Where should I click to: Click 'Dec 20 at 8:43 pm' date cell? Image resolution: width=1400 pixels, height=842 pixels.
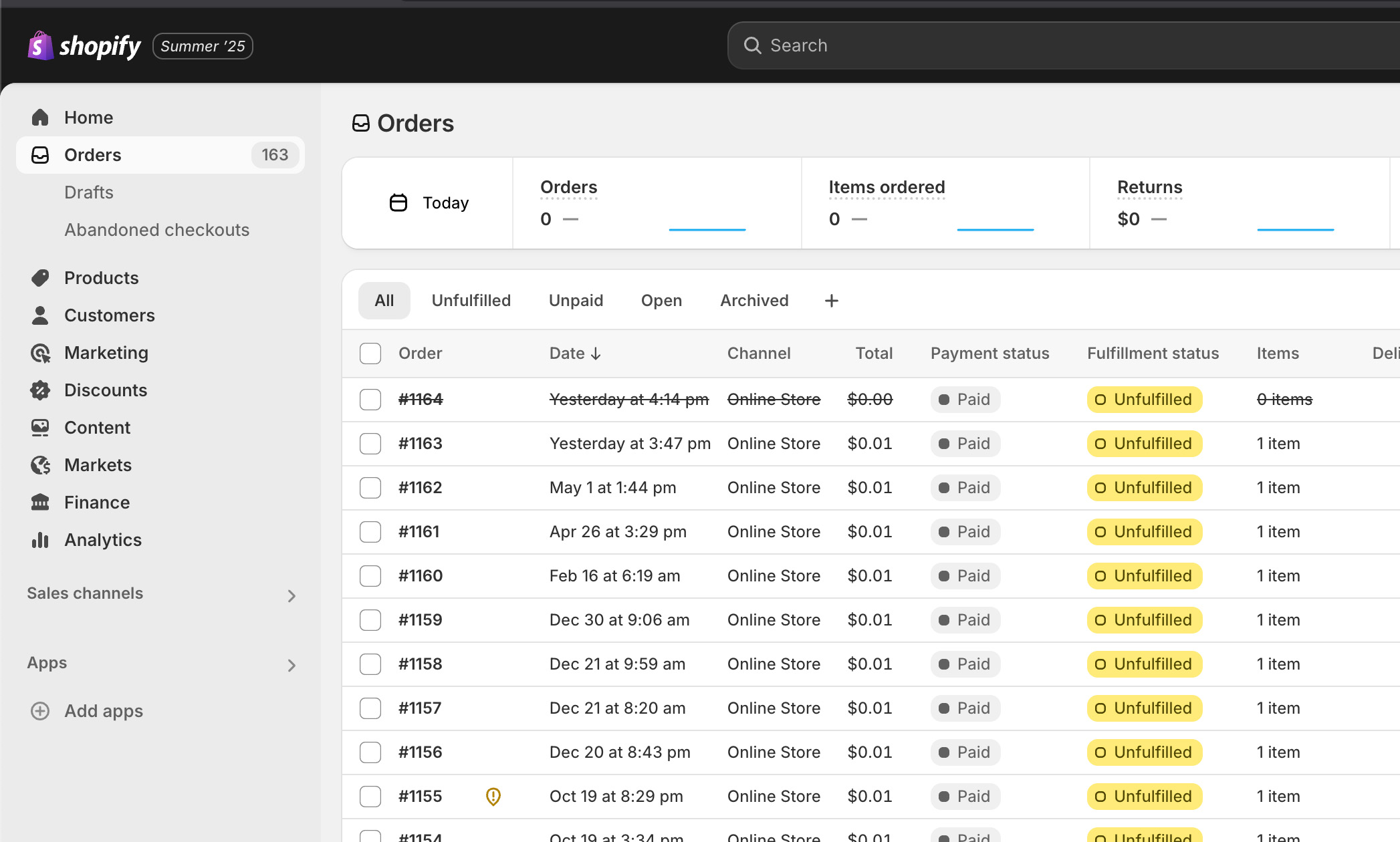(620, 752)
